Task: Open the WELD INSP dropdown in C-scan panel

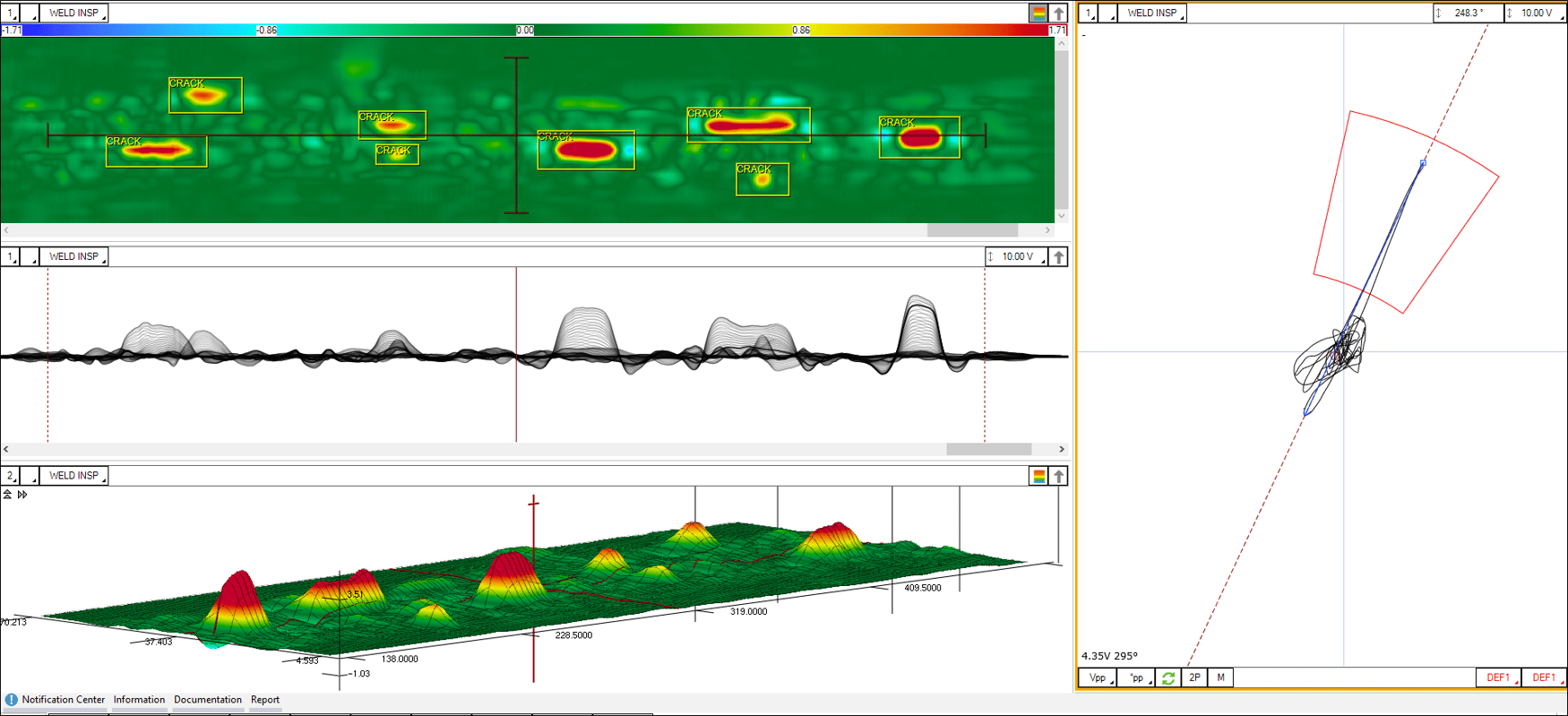Action: [74, 13]
